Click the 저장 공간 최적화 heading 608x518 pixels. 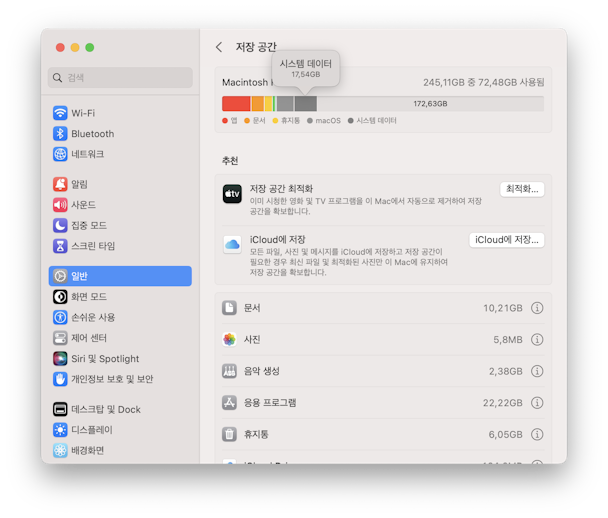[281, 189]
